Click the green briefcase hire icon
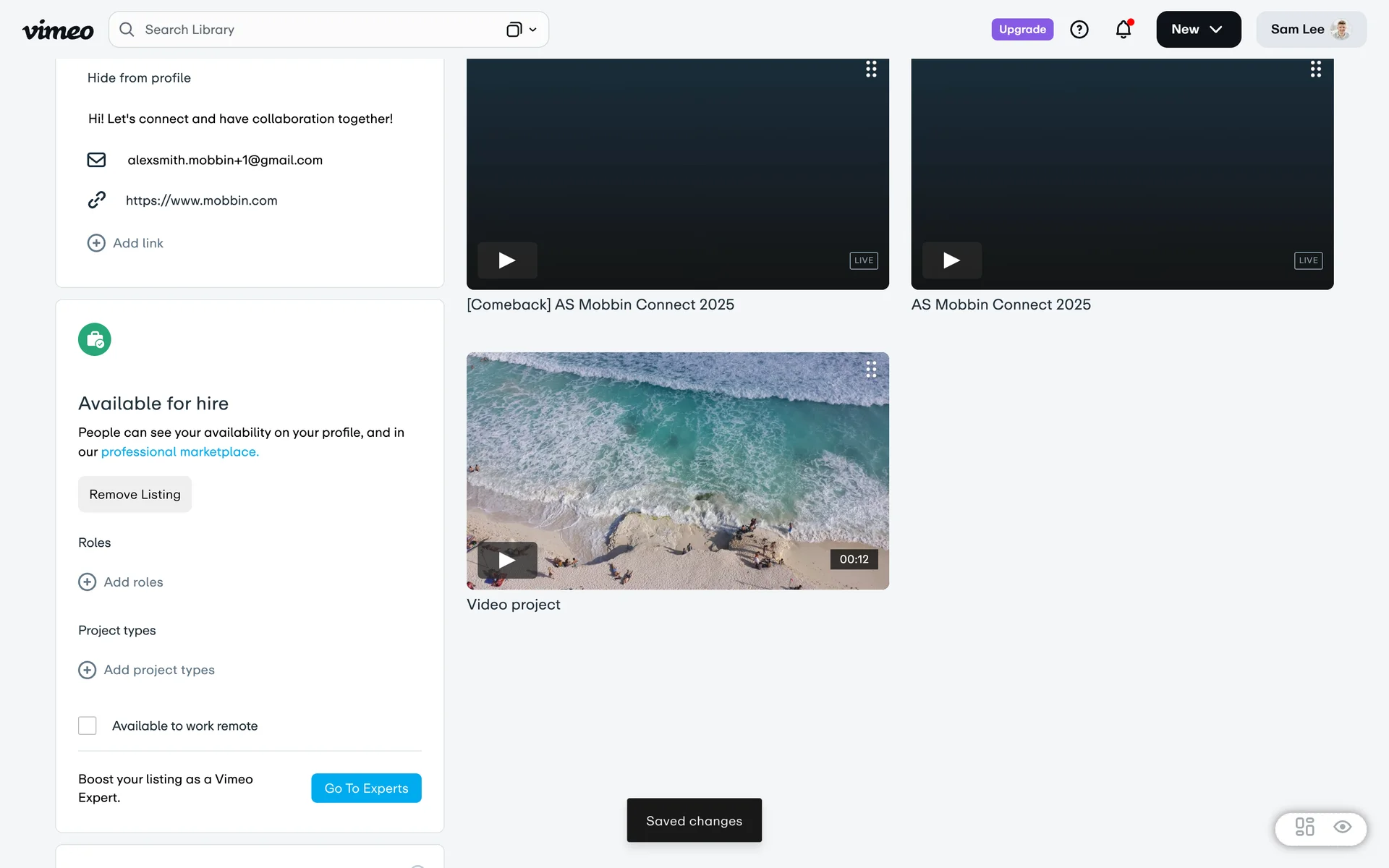 pos(95,339)
